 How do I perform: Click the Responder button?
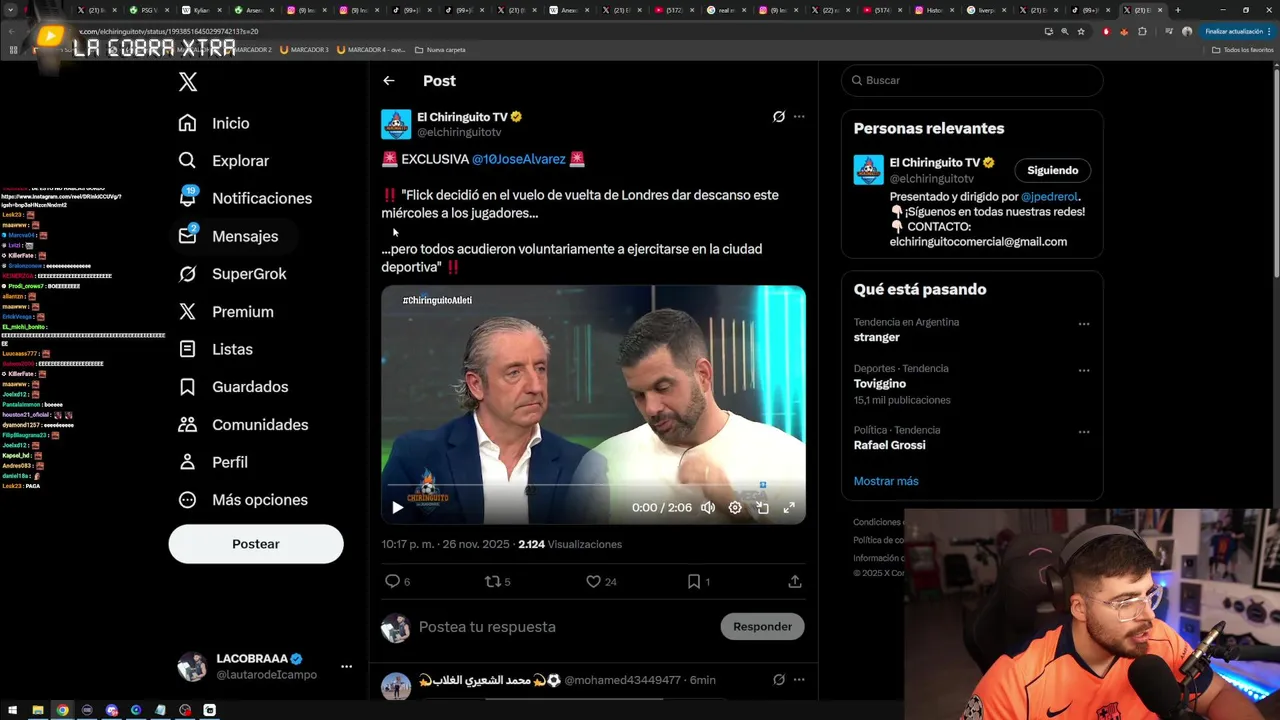762,627
